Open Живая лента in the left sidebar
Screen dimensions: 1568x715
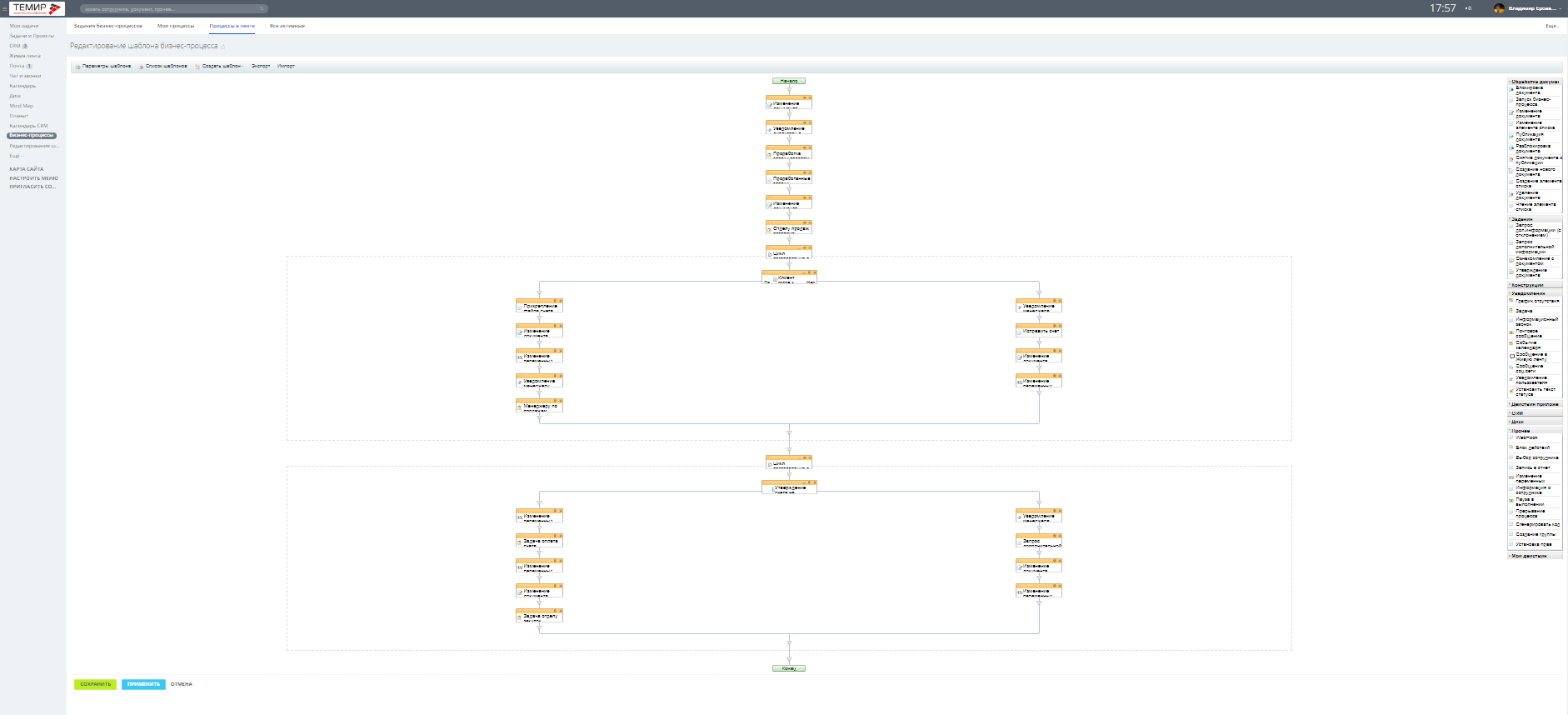pos(25,56)
